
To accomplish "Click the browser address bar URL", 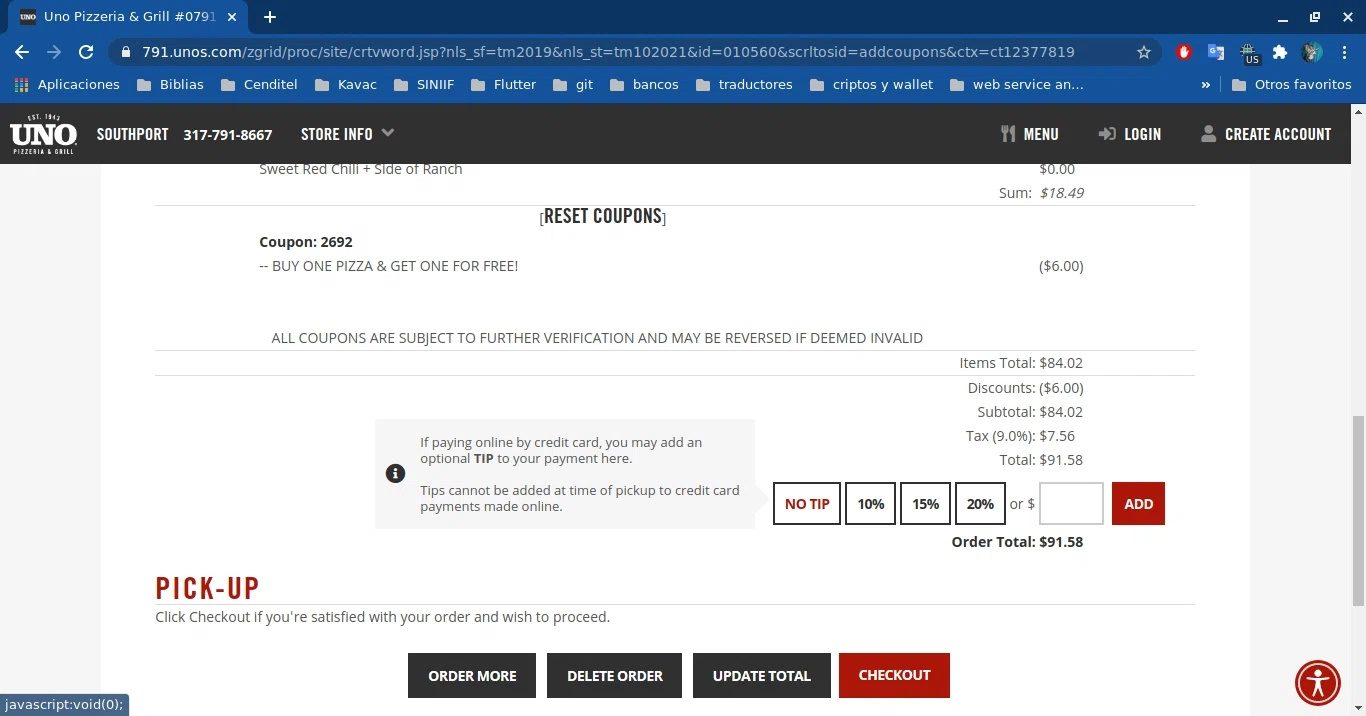I will click(608, 52).
